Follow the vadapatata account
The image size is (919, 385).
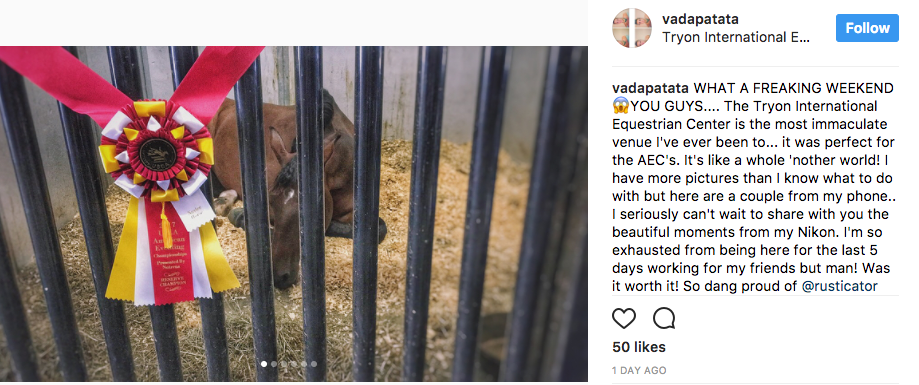coord(867,28)
